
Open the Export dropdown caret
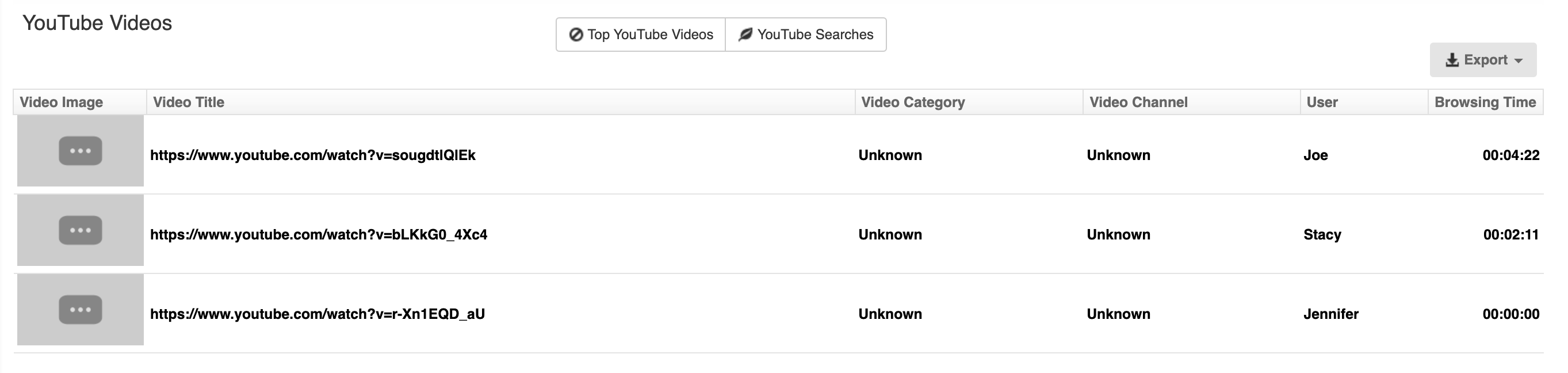1517,60
